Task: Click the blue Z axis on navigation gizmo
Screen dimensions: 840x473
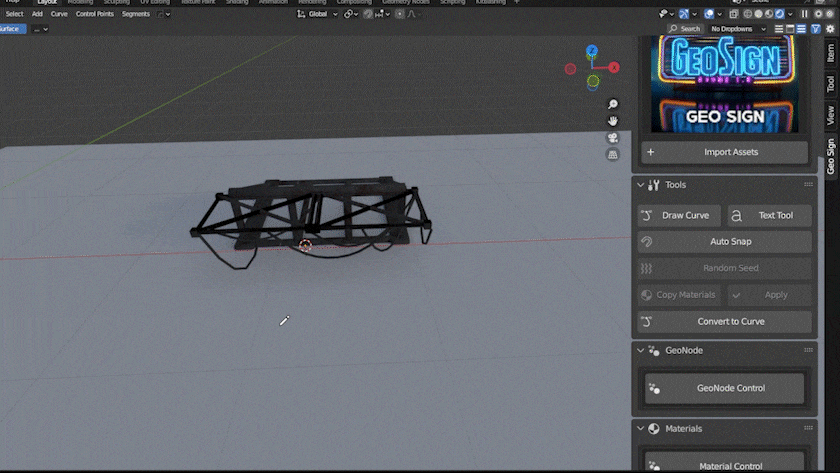Action: pos(592,50)
